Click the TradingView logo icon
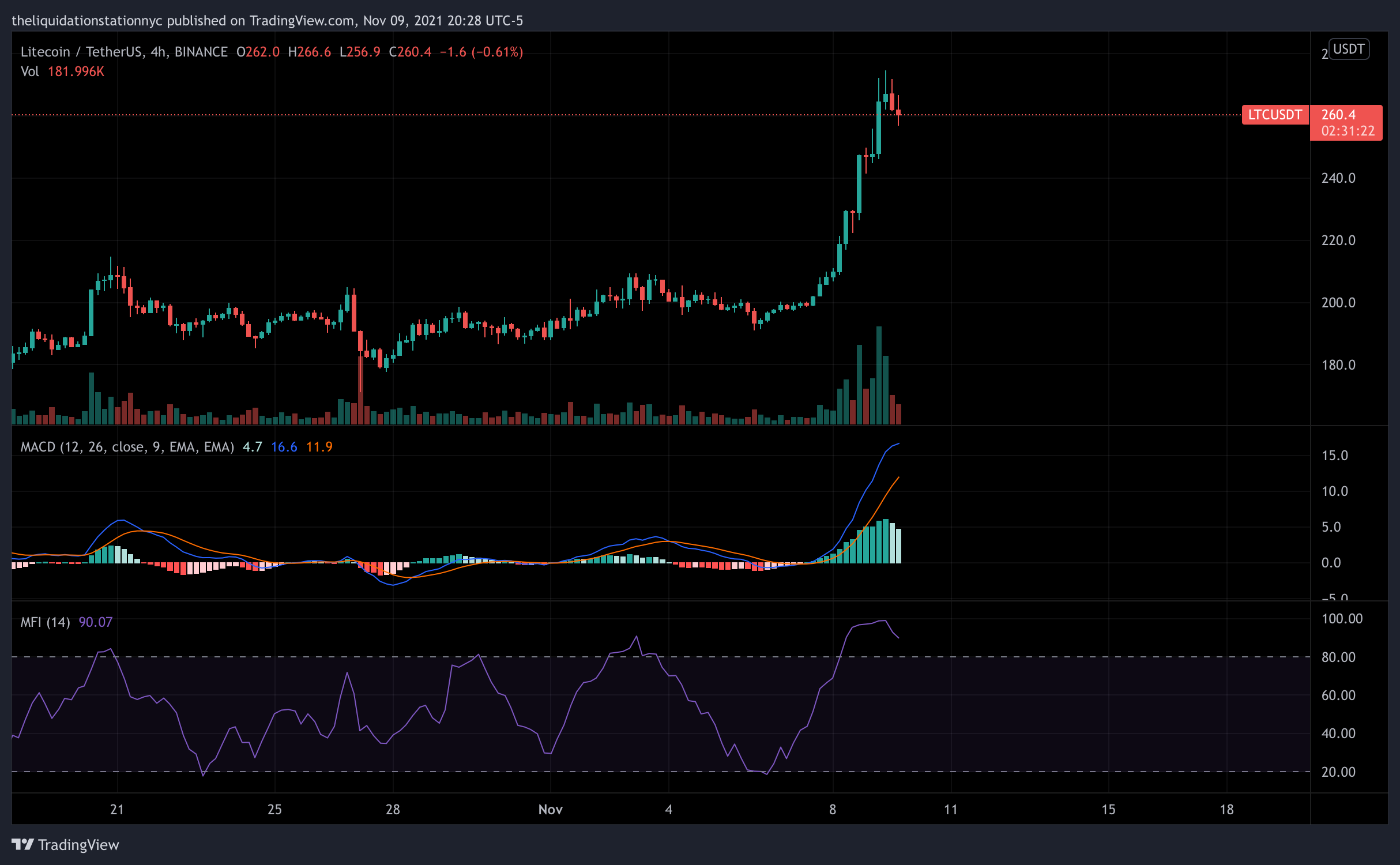 [x=23, y=844]
